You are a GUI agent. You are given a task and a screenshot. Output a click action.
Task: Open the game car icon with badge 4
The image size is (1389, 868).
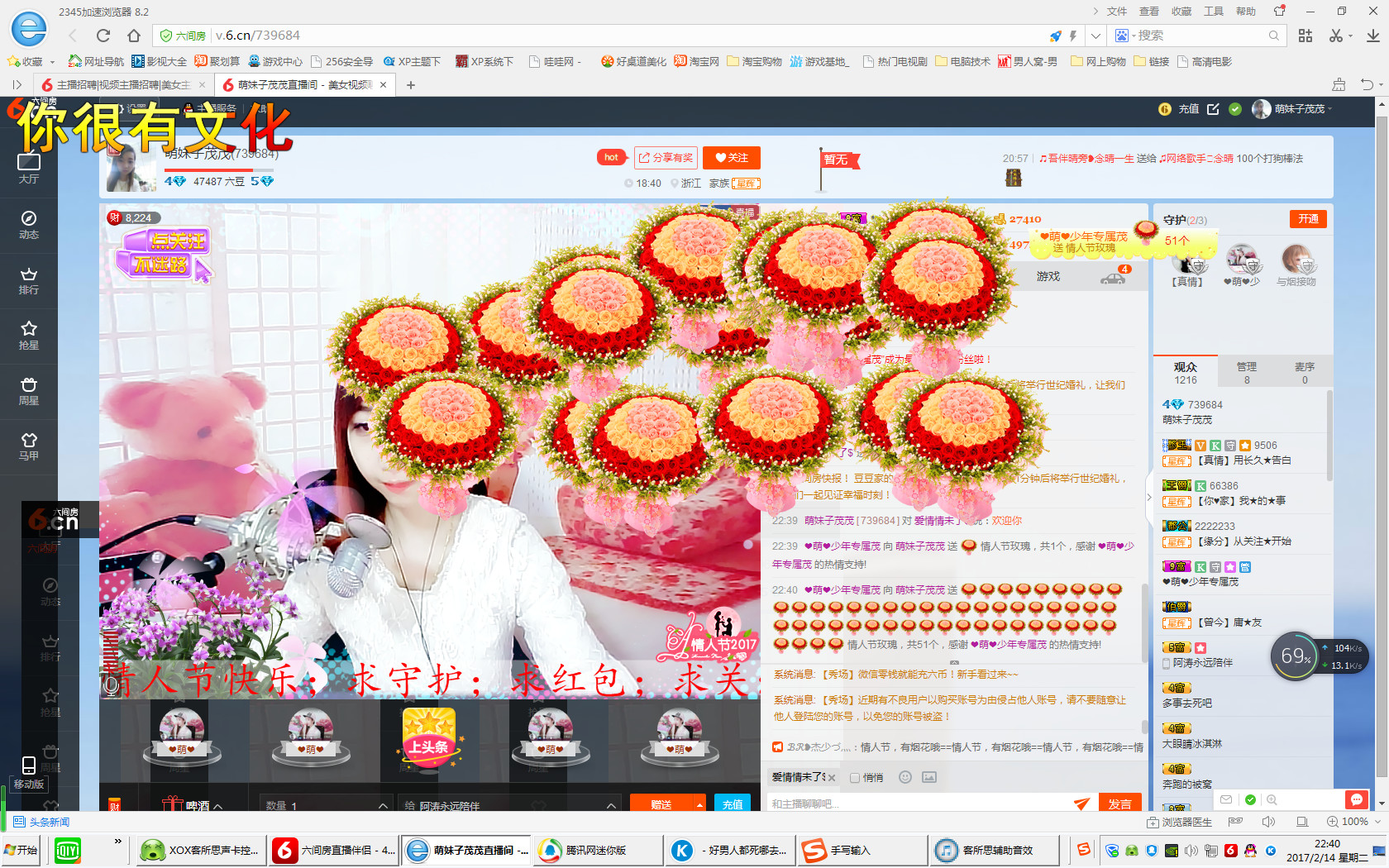coord(1114,277)
